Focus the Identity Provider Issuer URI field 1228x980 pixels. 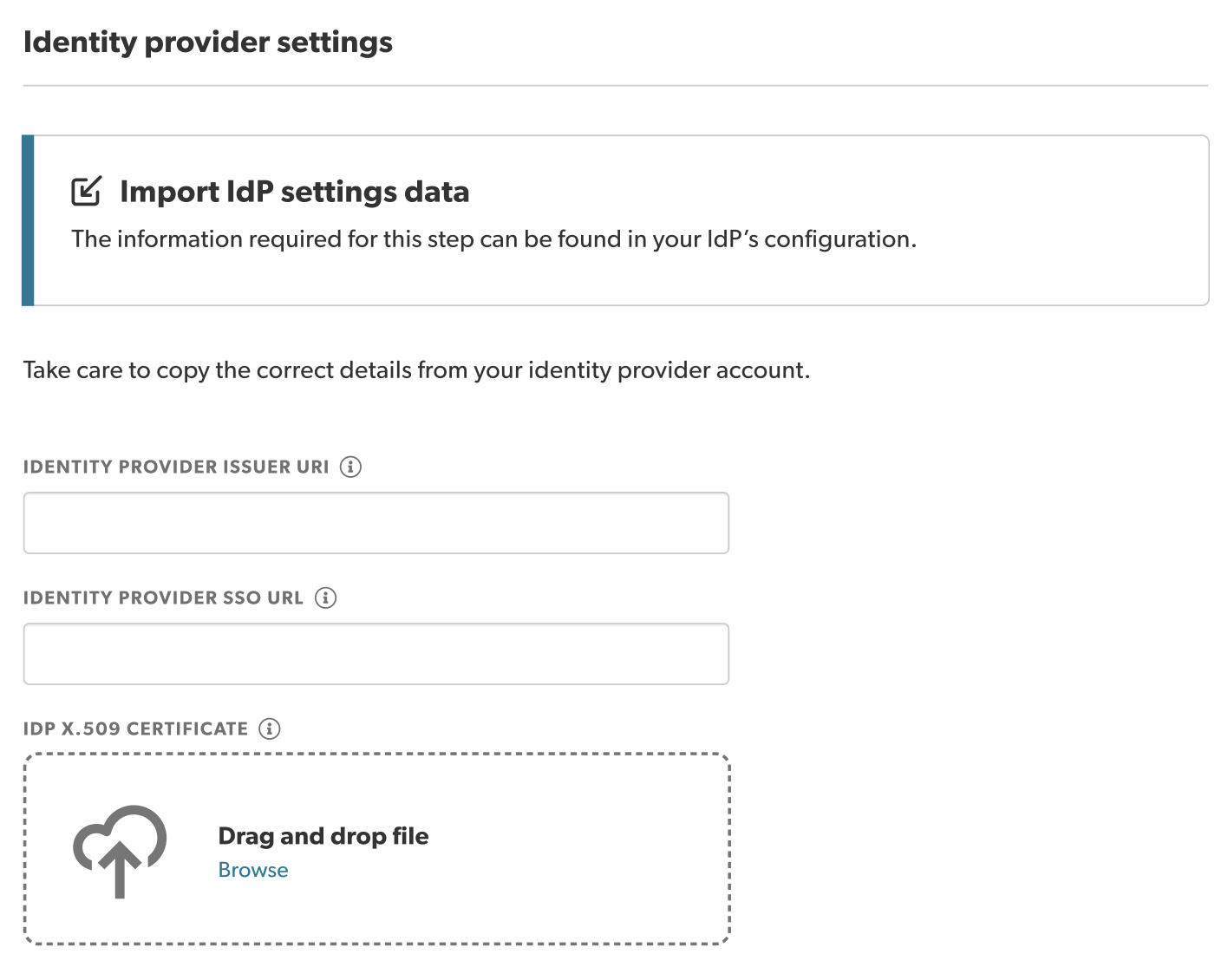(x=376, y=523)
